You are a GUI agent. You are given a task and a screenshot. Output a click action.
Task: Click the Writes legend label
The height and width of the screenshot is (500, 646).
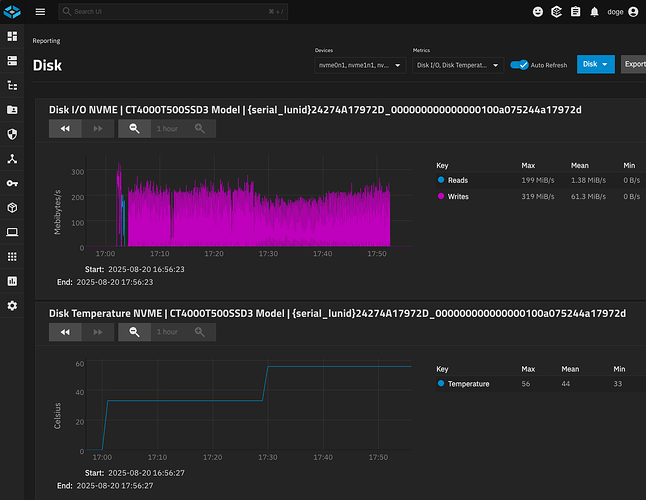[x=458, y=196]
